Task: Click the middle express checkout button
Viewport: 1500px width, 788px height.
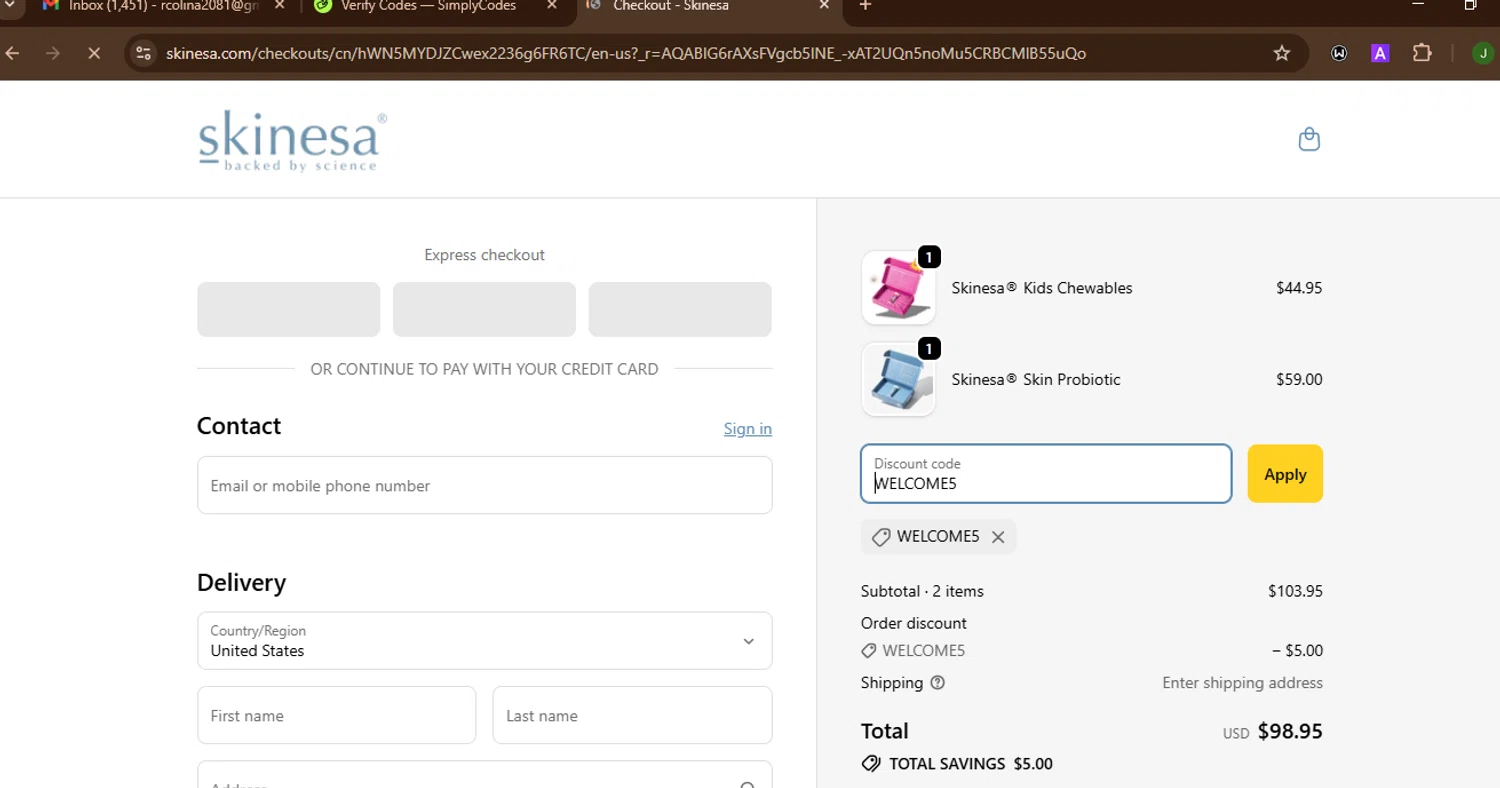Action: 484,309
